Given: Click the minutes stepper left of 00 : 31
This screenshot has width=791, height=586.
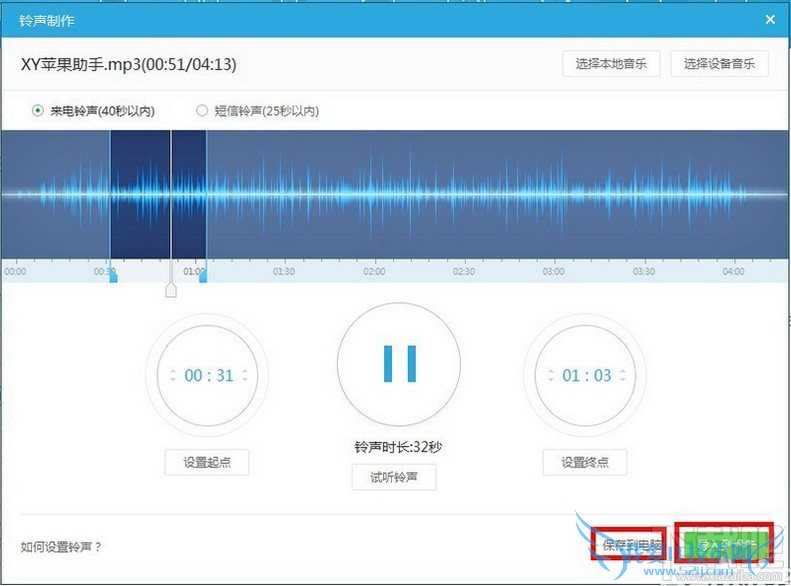Looking at the screenshot, I should [x=173, y=375].
